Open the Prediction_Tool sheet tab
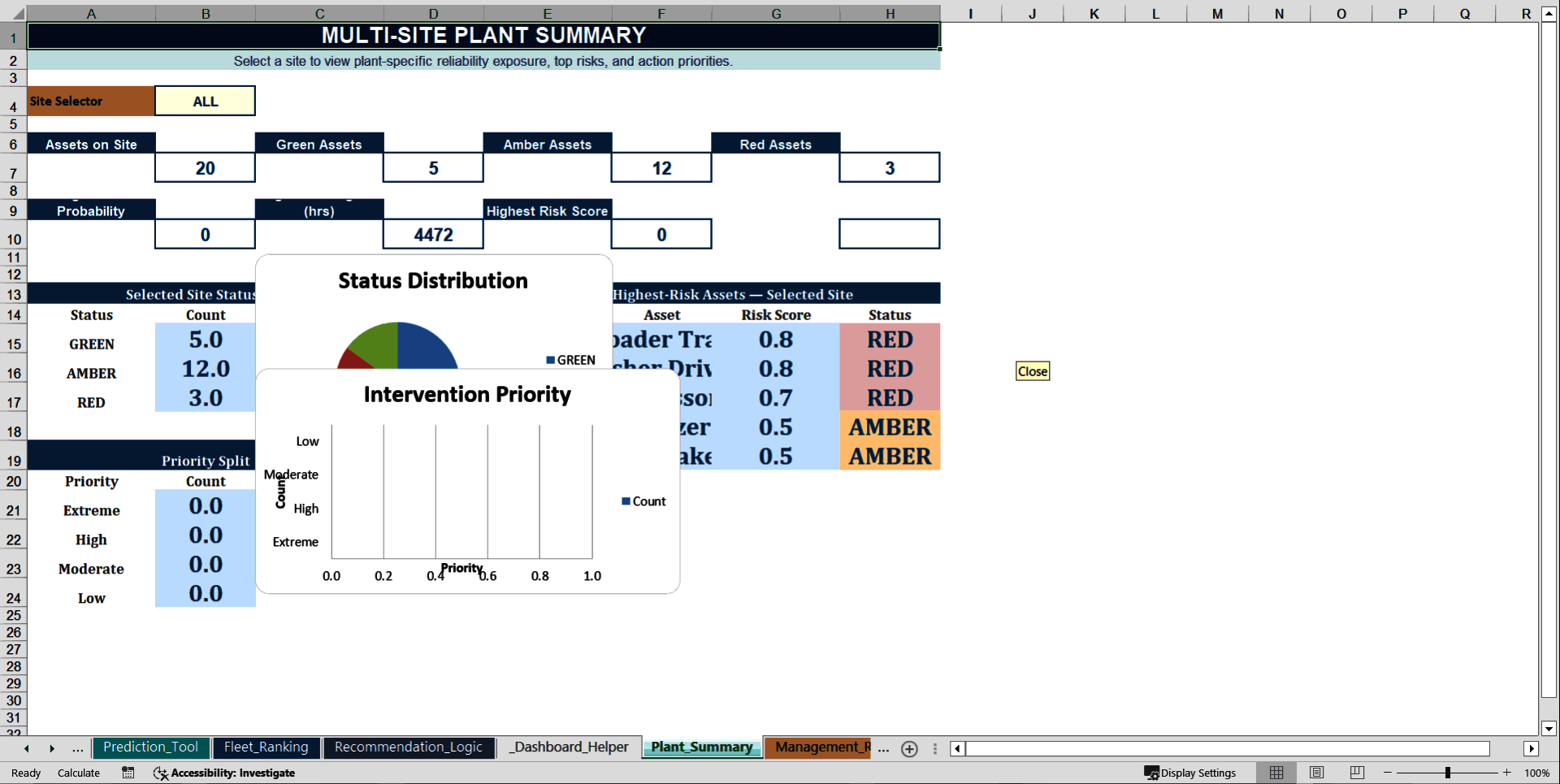 (150, 747)
